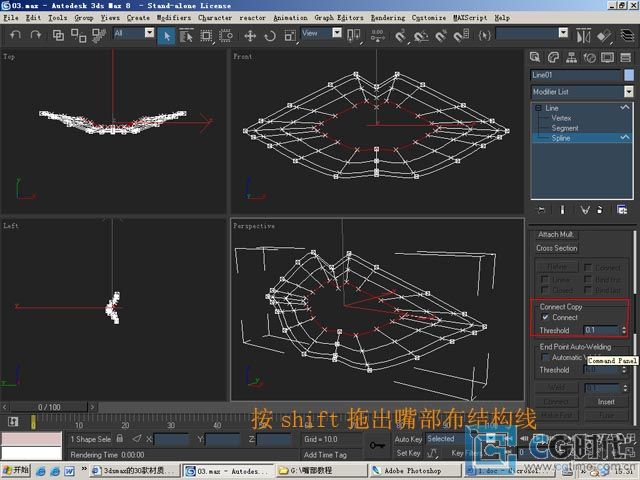Click the time slider 0 / 100 handle
This screenshot has height=480, width=640.
coord(49,407)
